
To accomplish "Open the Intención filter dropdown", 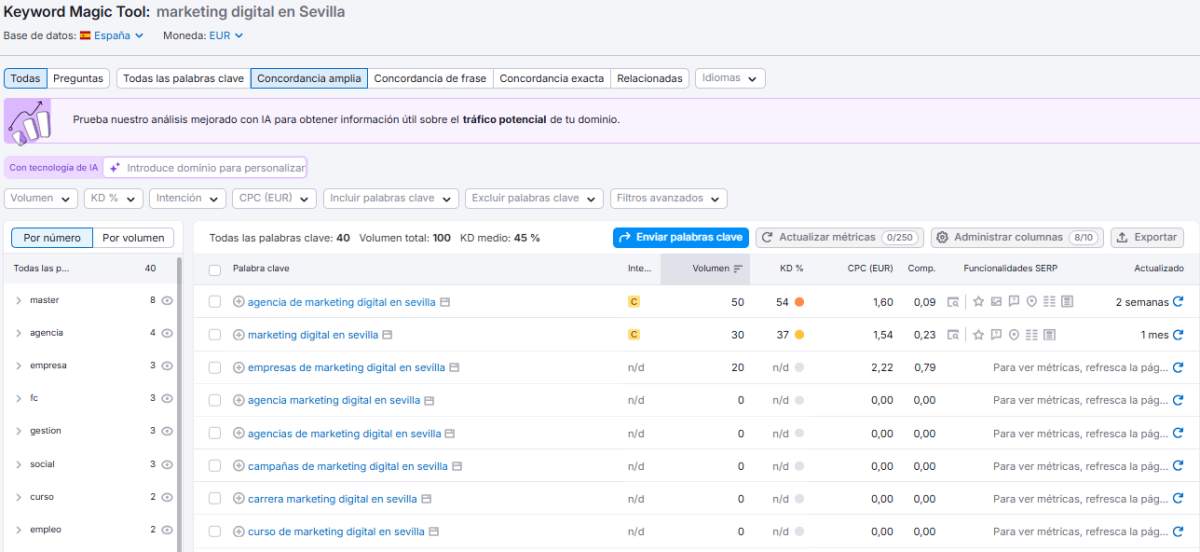I will (187, 199).
